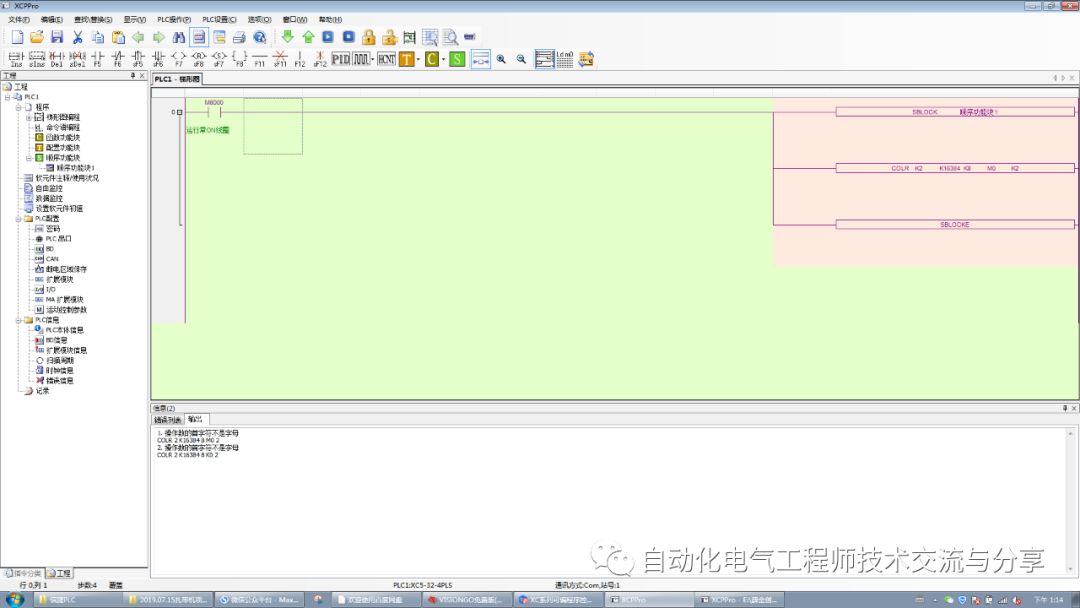The height and width of the screenshot is (608, 1080).
Task: Select the orange T timer instruction
Action: (405, 58)
